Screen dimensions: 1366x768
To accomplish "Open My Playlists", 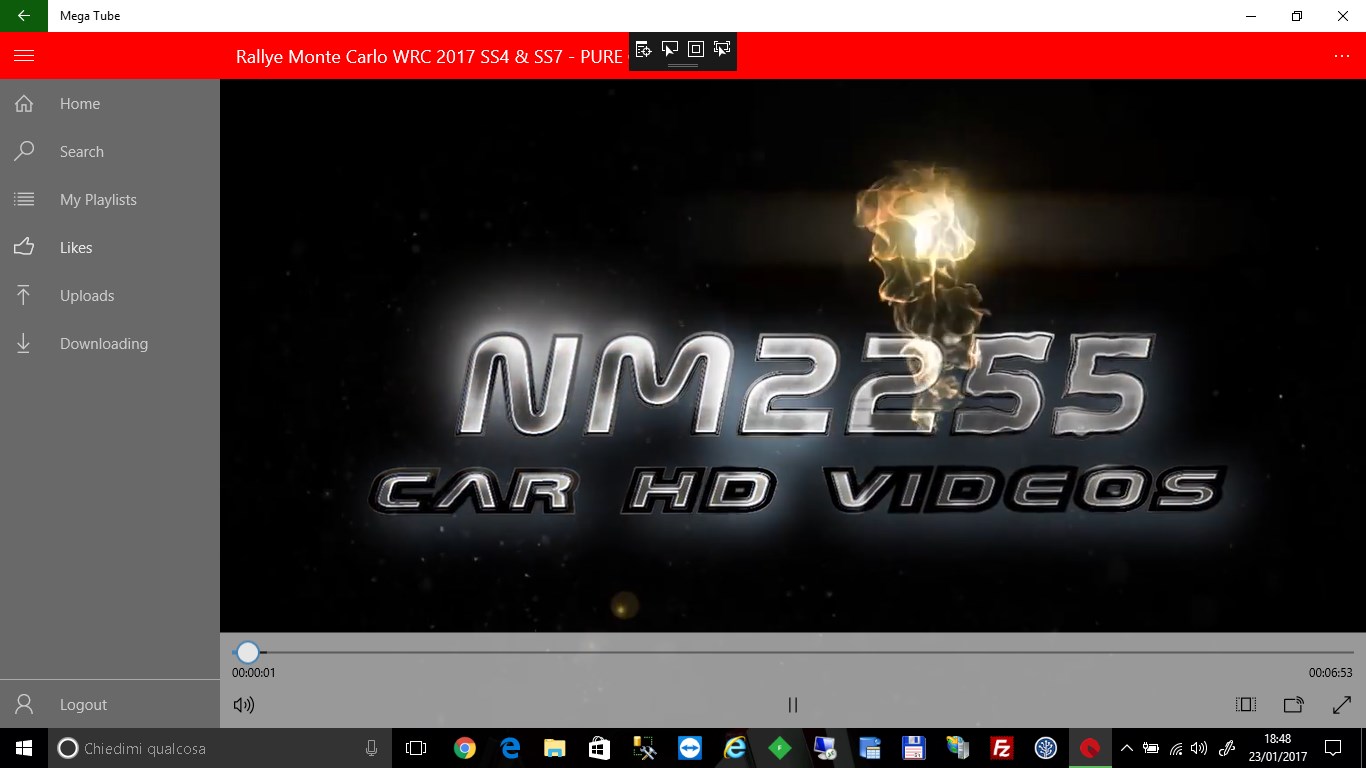I will [x=110, y=200].
